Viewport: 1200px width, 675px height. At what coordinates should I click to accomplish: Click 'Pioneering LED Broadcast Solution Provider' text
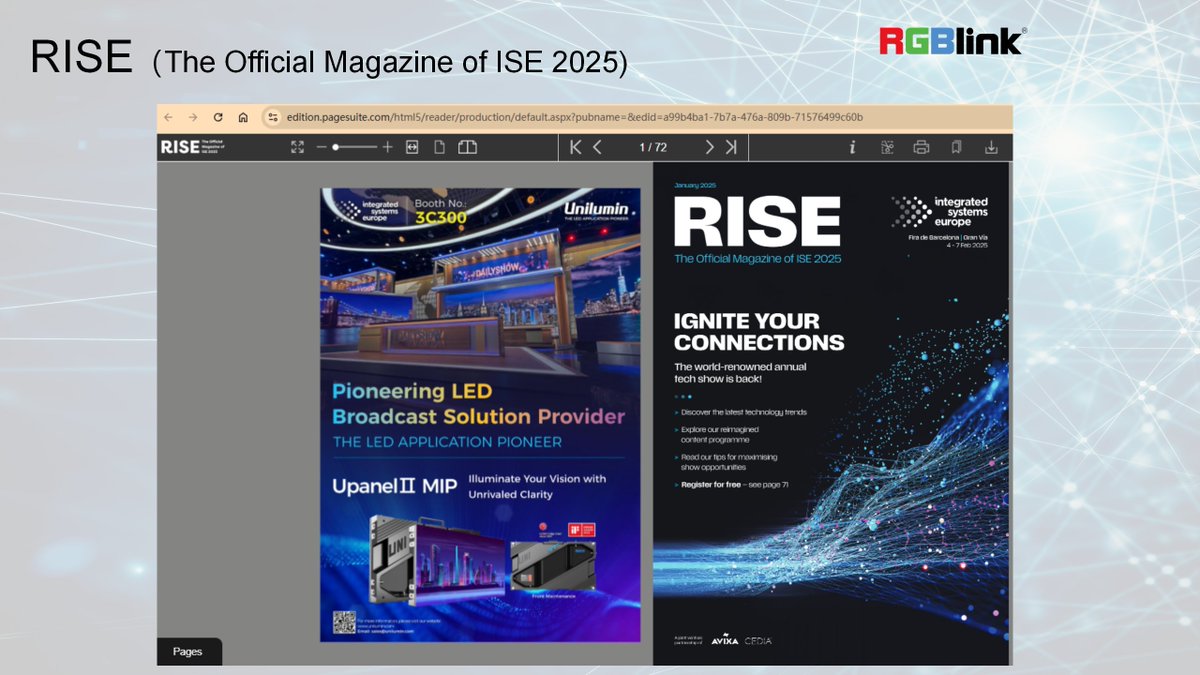pyautogui.click(x=478, y=404)
